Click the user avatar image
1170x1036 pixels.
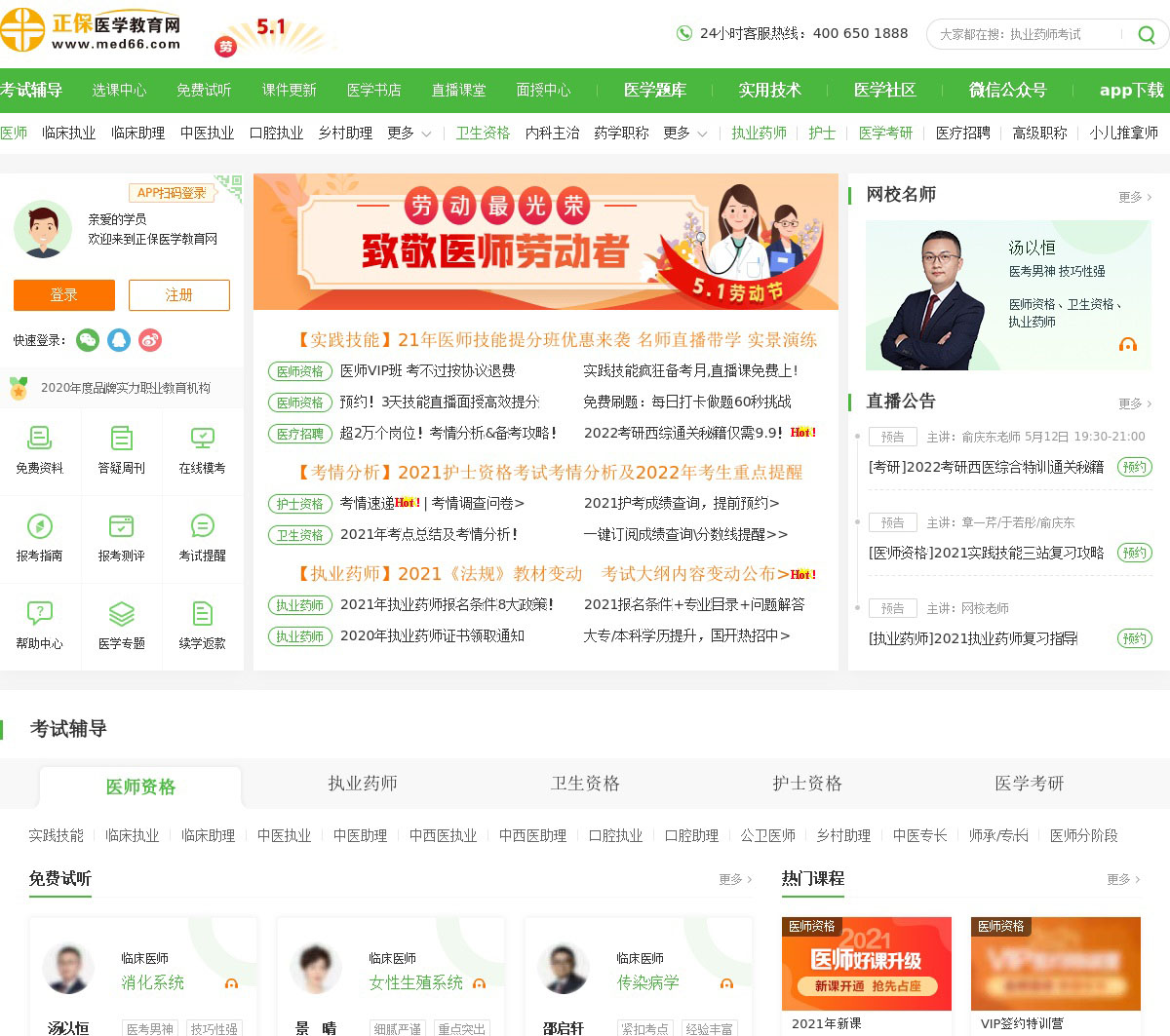point(43,229)
